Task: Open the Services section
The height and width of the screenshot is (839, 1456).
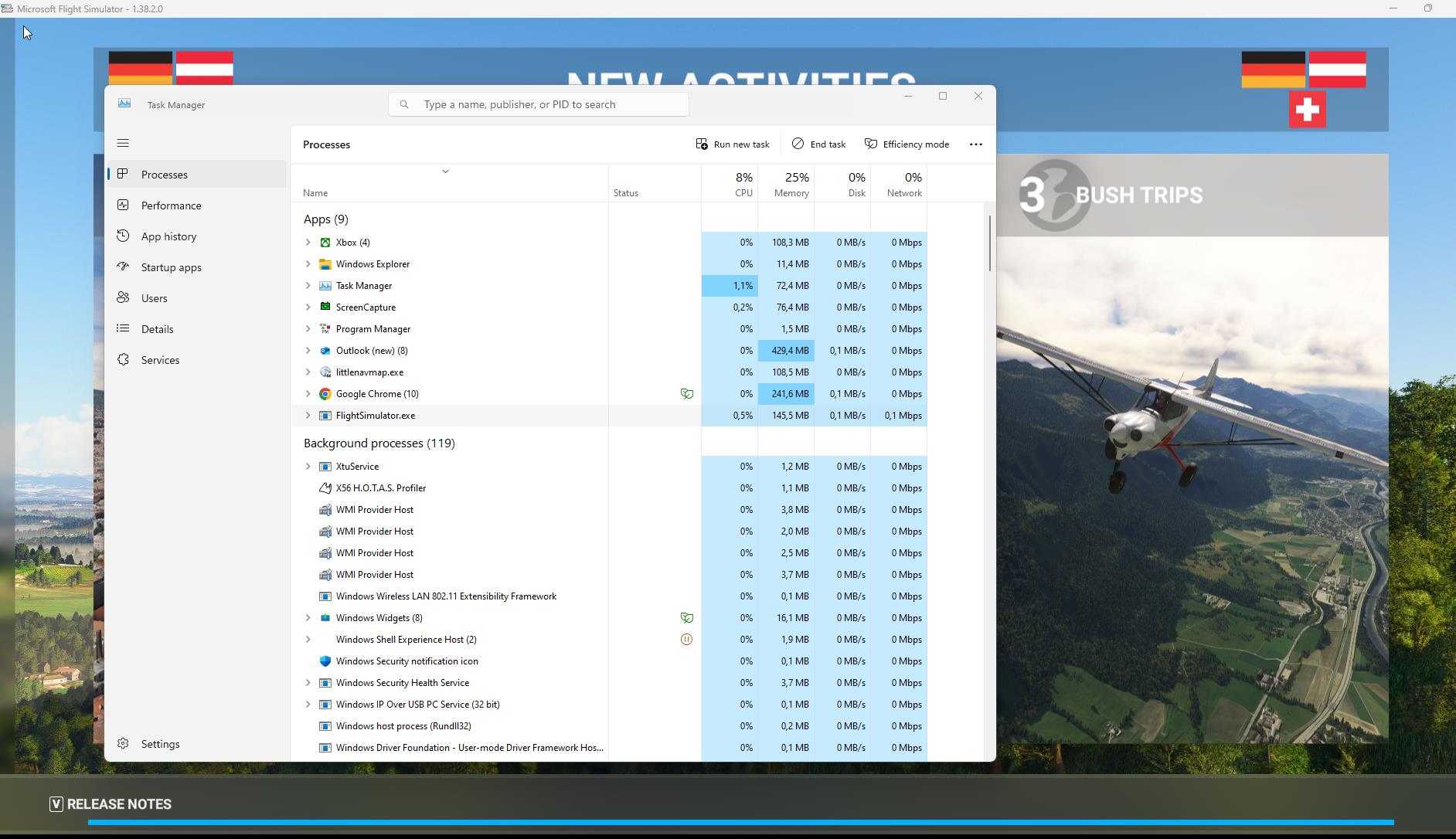Action: pos(162,359)
